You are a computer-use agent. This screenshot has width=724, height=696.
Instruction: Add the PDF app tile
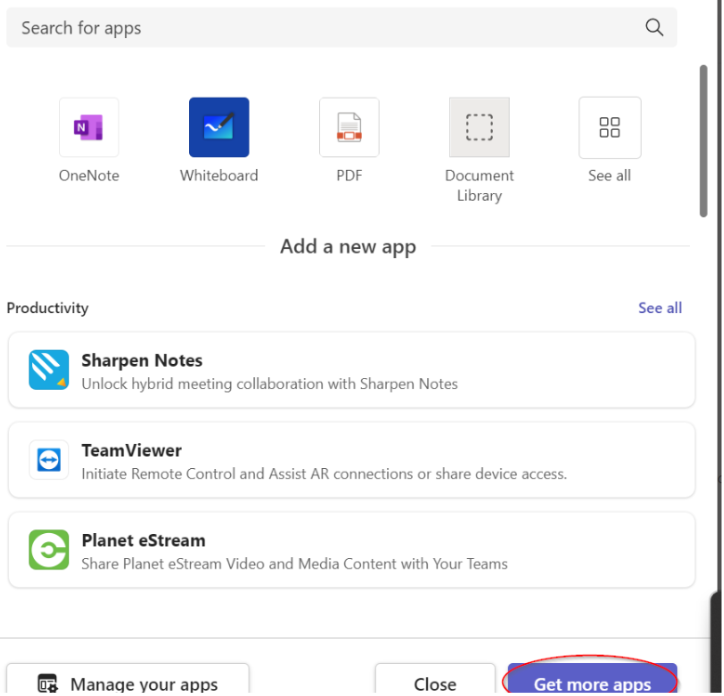(349, 127)
